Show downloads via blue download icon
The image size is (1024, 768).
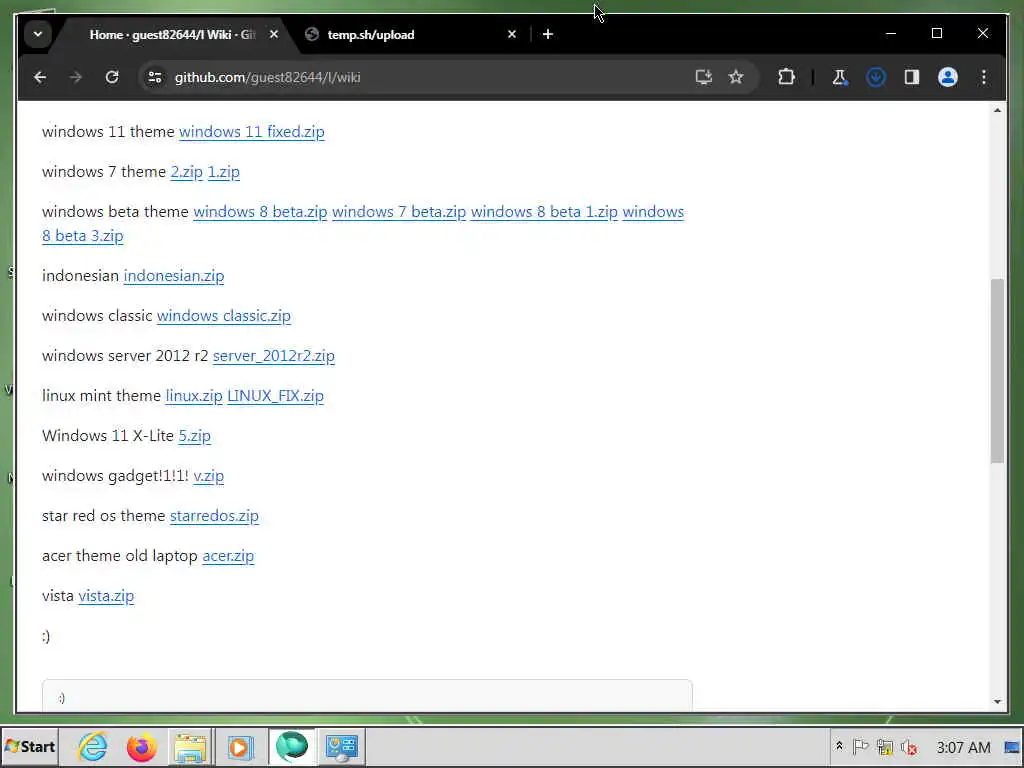click(x=876, y=77)
